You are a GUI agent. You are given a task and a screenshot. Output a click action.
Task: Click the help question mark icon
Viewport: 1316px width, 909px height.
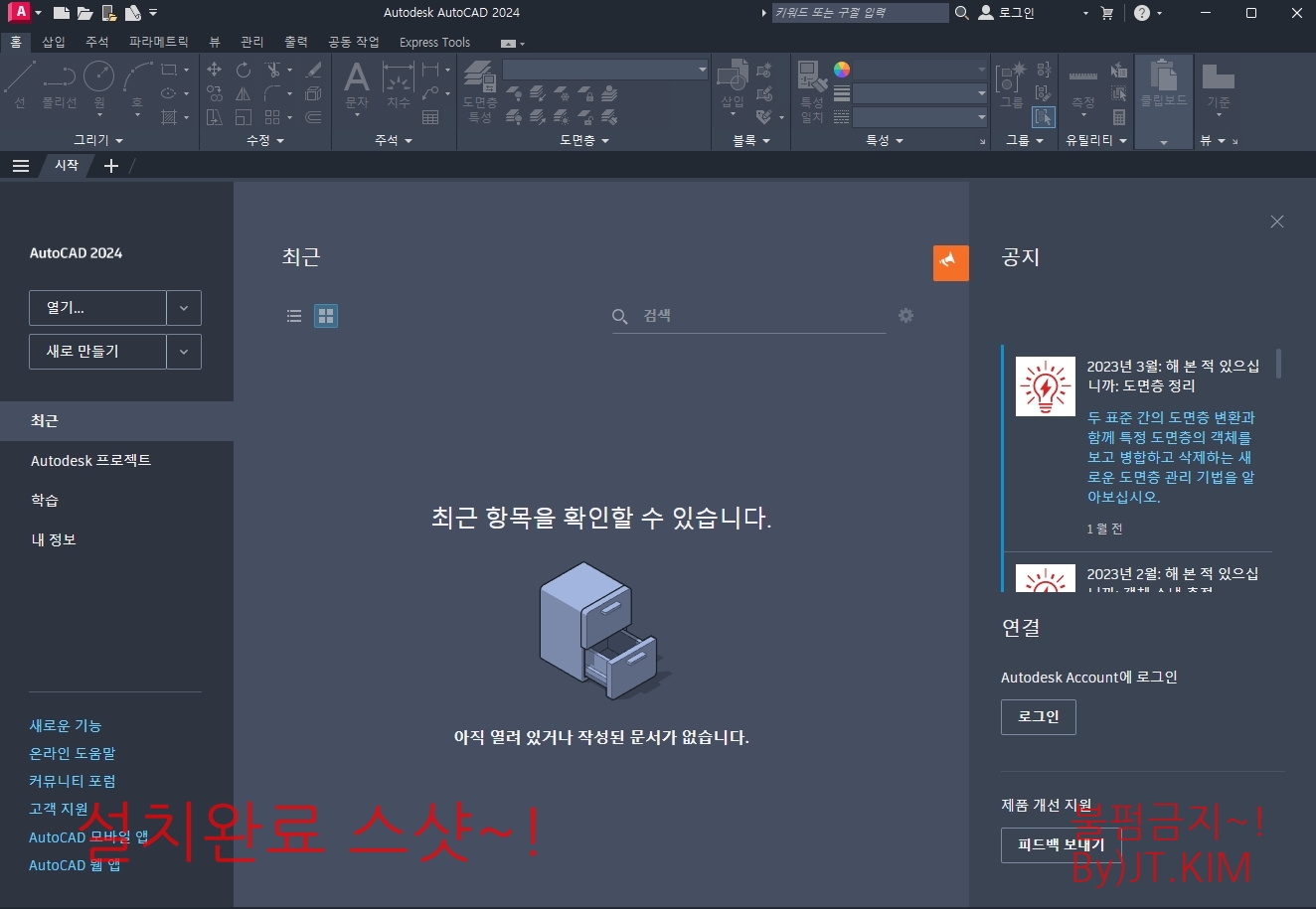[x=1142, y=13]
